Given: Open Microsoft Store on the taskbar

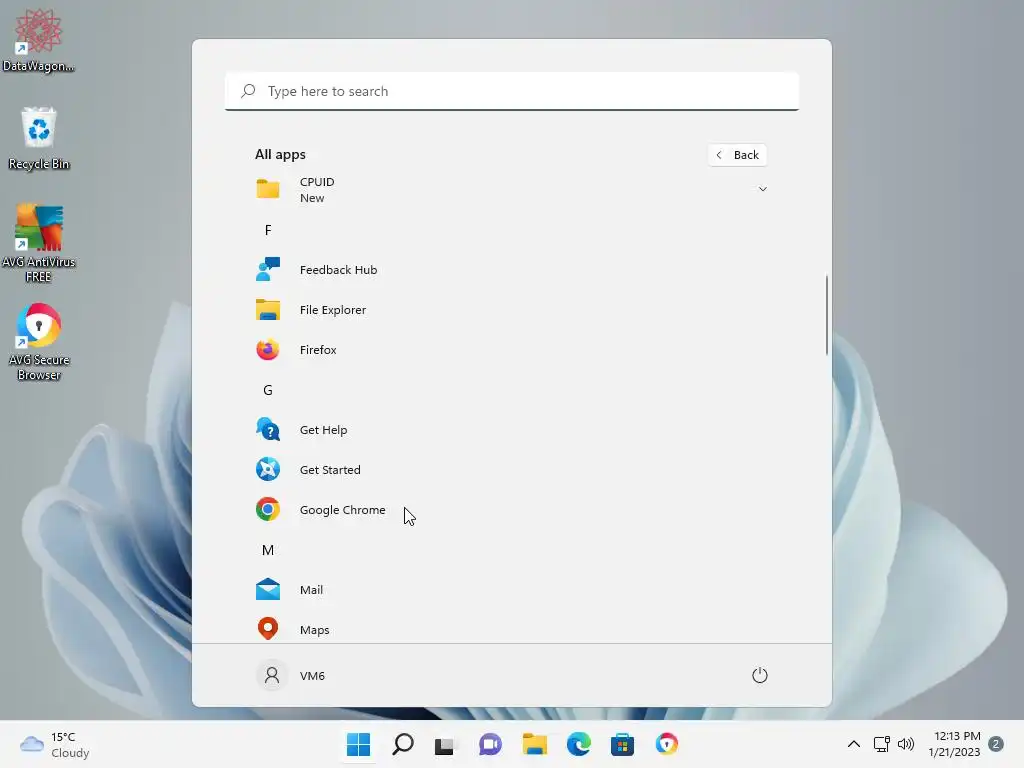Looking at the screenshot, I should (x=622, y=744).
